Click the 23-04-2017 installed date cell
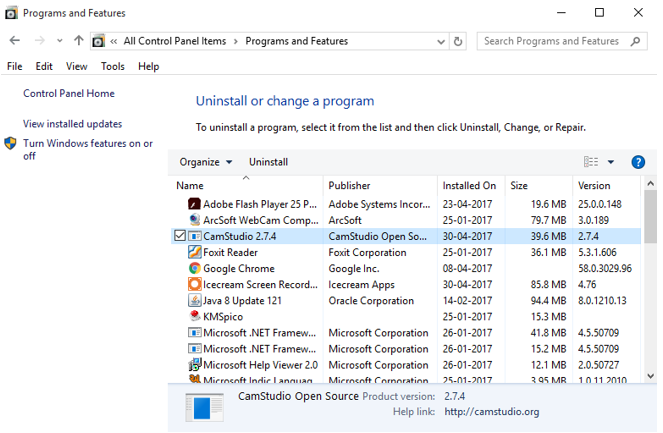 (467, 204)
